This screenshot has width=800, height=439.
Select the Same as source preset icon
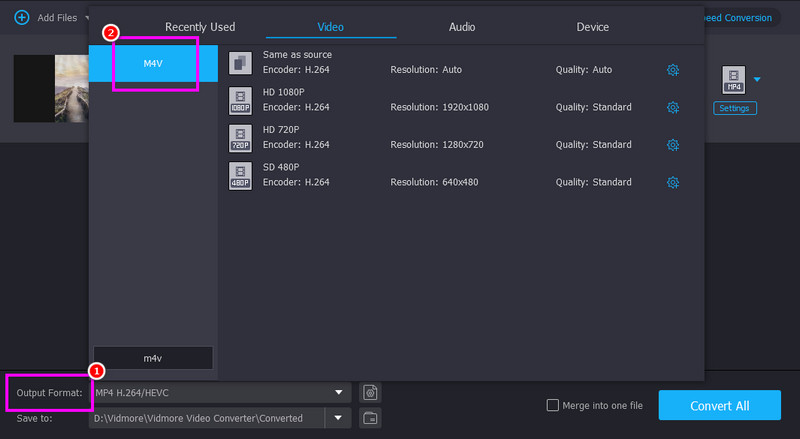240,63
